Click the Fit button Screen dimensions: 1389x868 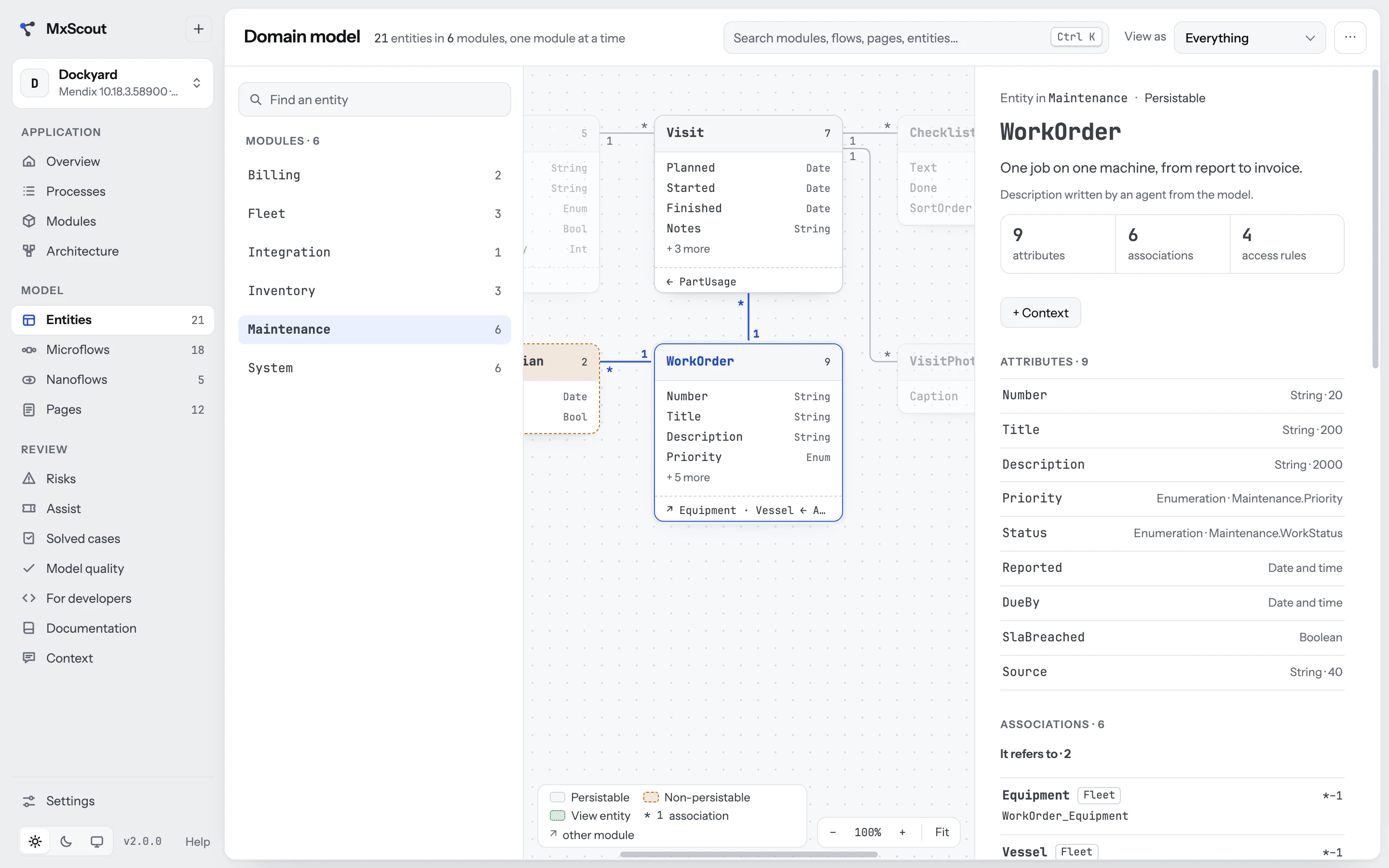point(942,832)
